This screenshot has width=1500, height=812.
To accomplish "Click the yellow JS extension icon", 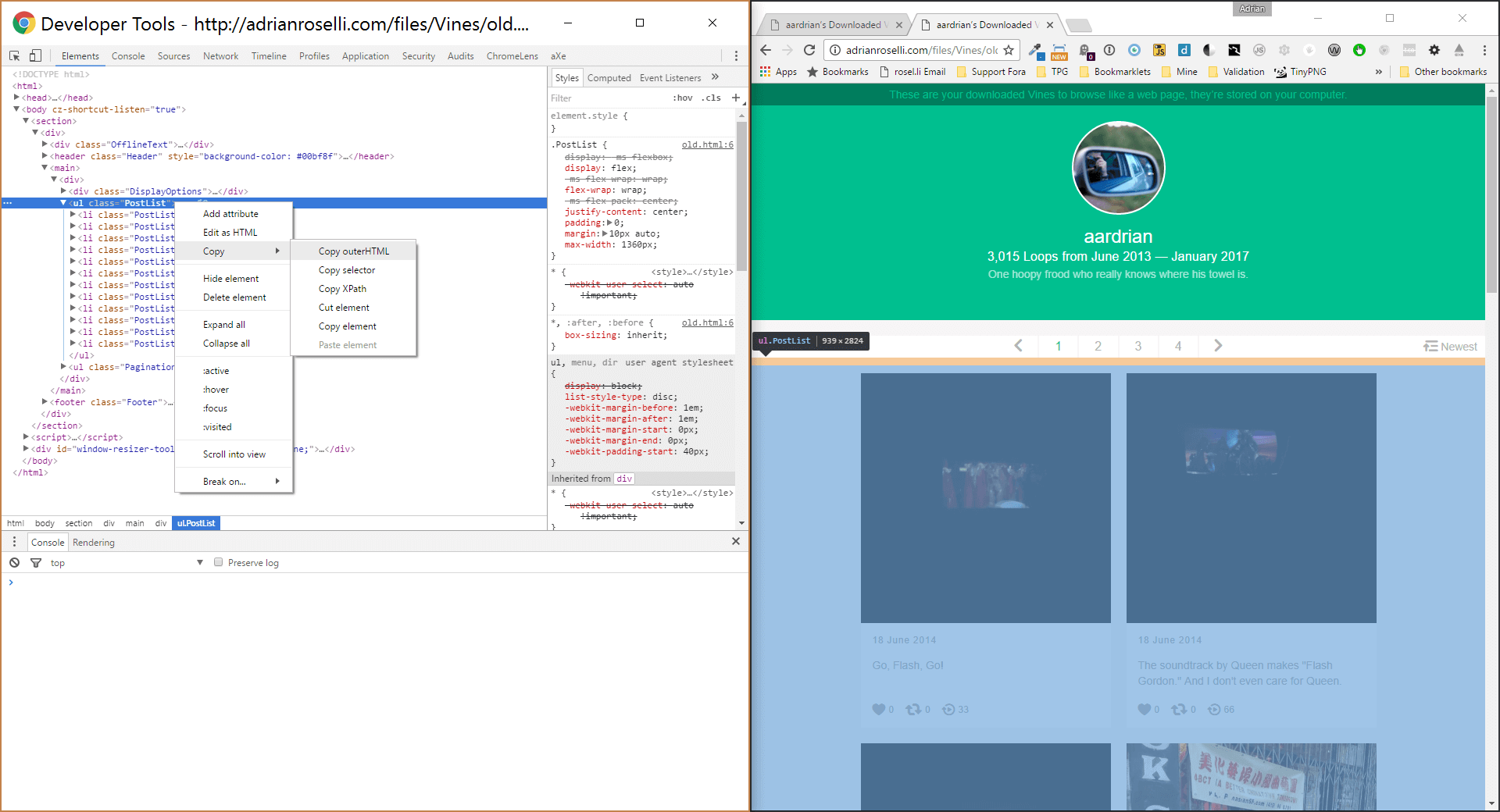I will click(1159, 50).
